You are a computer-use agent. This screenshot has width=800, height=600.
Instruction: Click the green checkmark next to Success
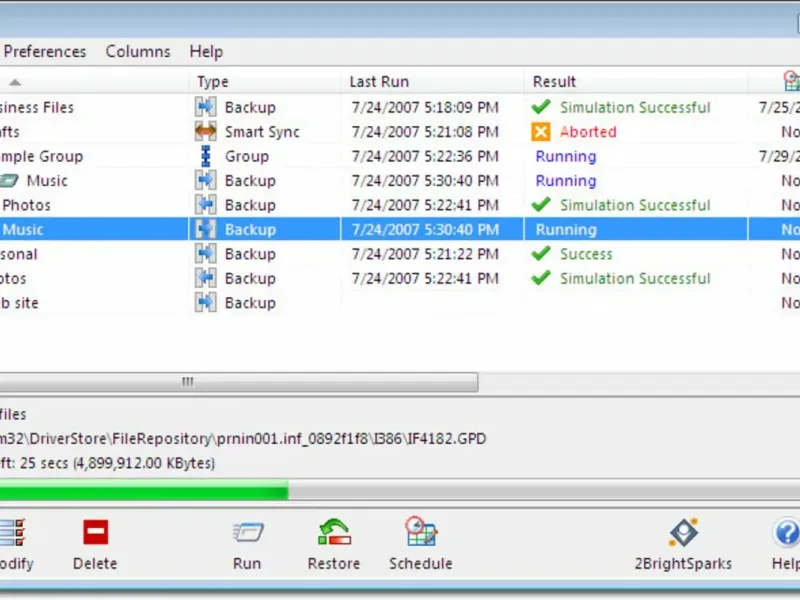click(541, 254)
